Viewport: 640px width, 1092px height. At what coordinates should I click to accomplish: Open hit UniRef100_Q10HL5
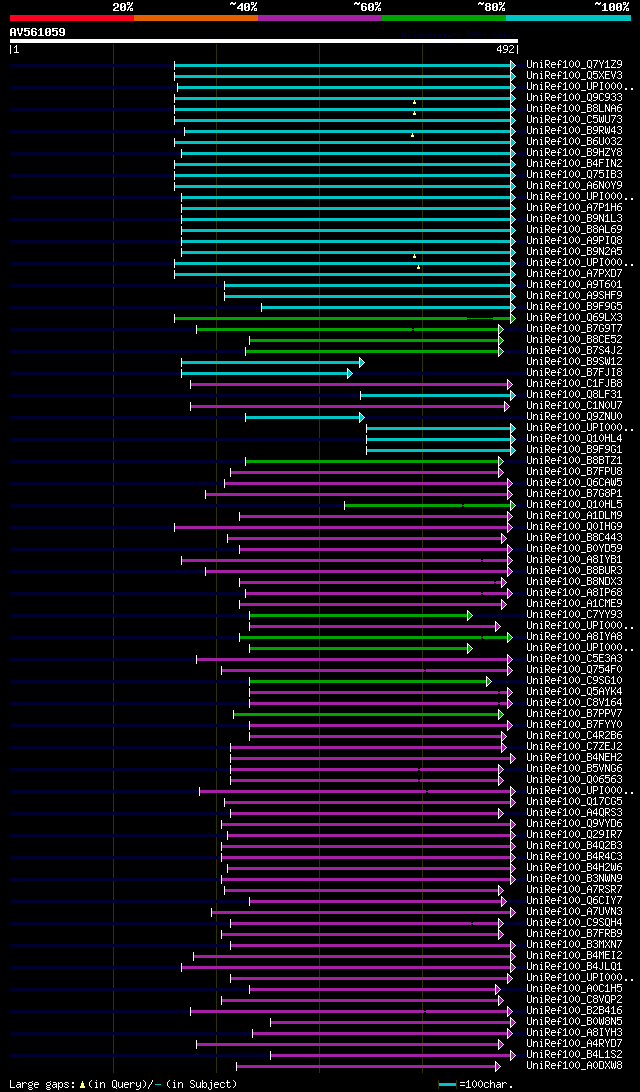point(575,505)
